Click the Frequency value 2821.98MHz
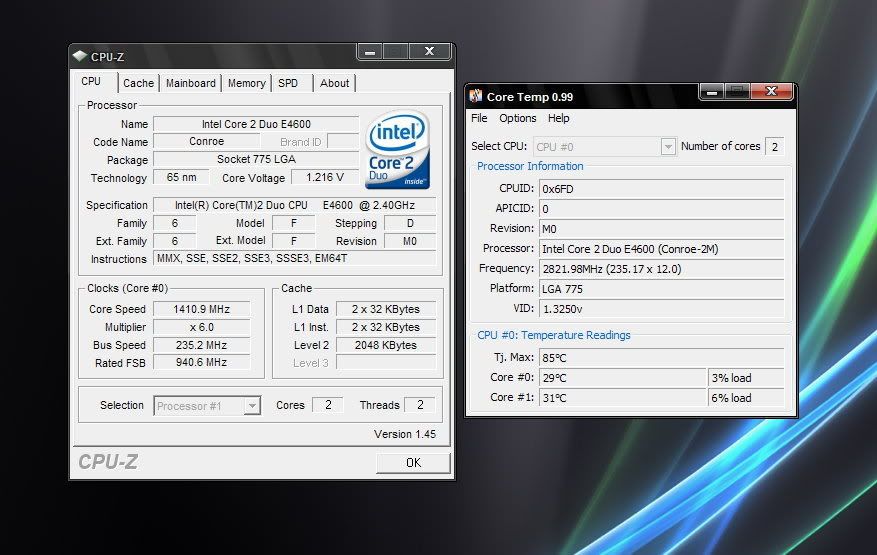Viewport: 877px width, 555px height. 661,269
